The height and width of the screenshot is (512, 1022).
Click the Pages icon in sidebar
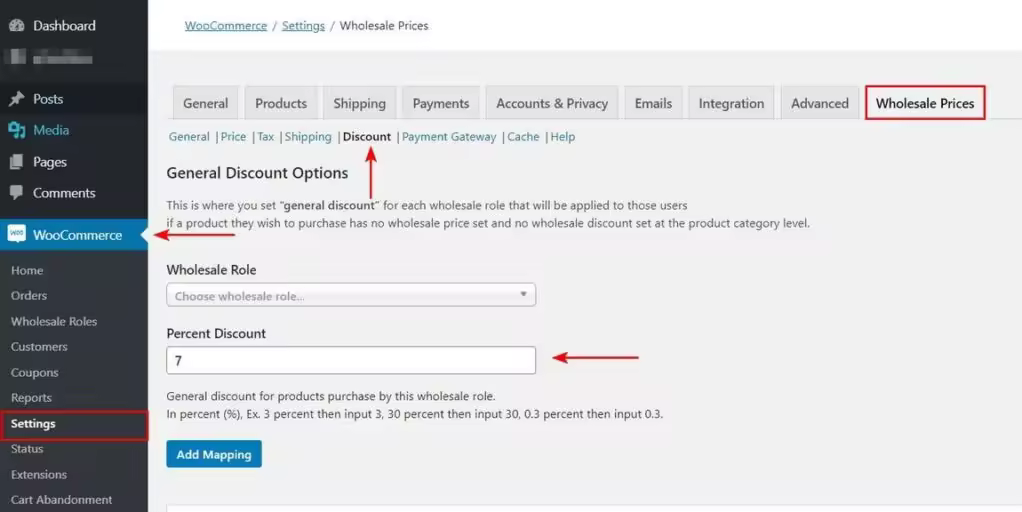tap(16, 162)
